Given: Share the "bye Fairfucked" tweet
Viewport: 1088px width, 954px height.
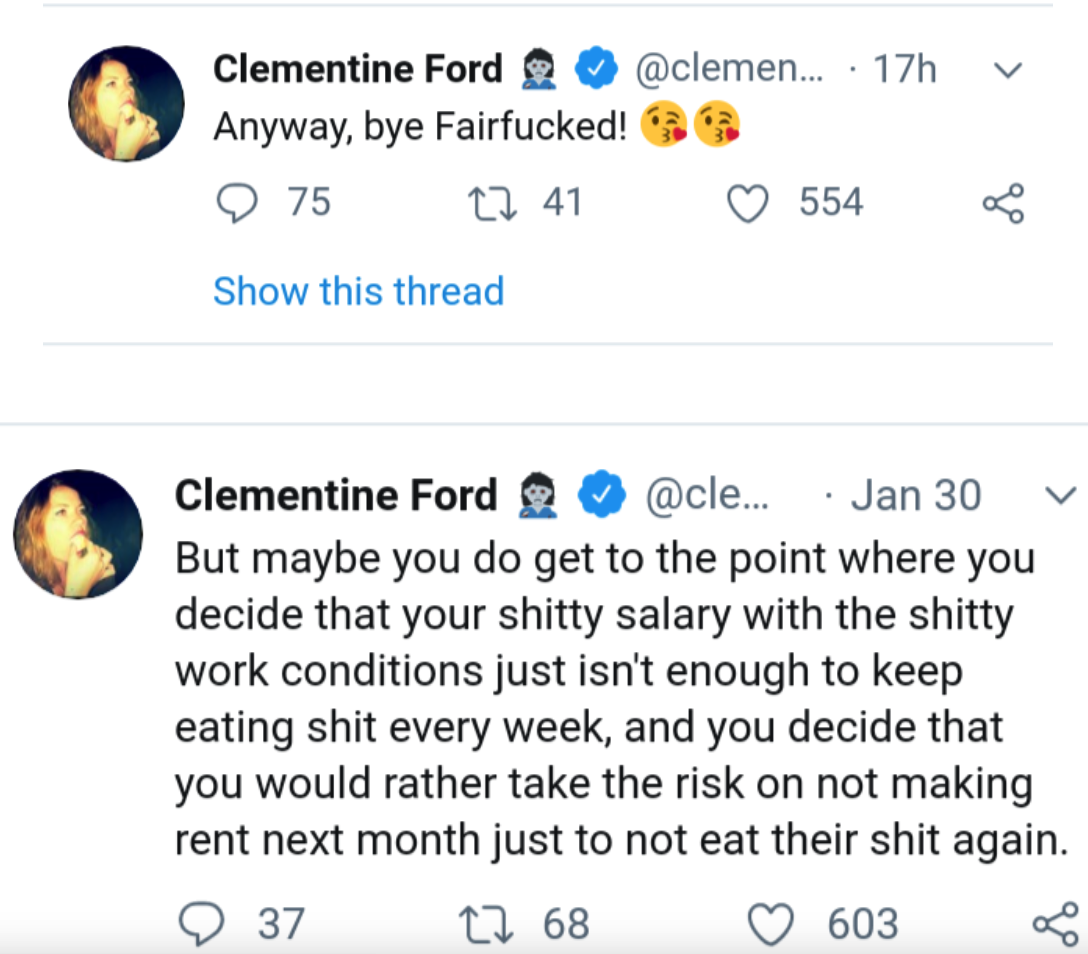Looking at the screenshot, I should point(1003,204).
